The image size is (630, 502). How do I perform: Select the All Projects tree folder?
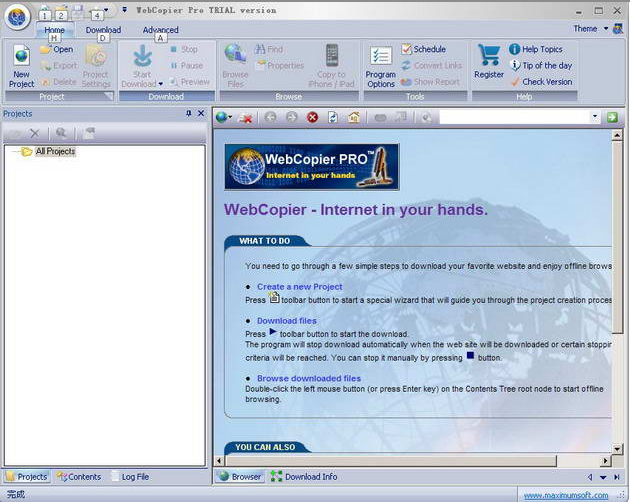(55, 152)
